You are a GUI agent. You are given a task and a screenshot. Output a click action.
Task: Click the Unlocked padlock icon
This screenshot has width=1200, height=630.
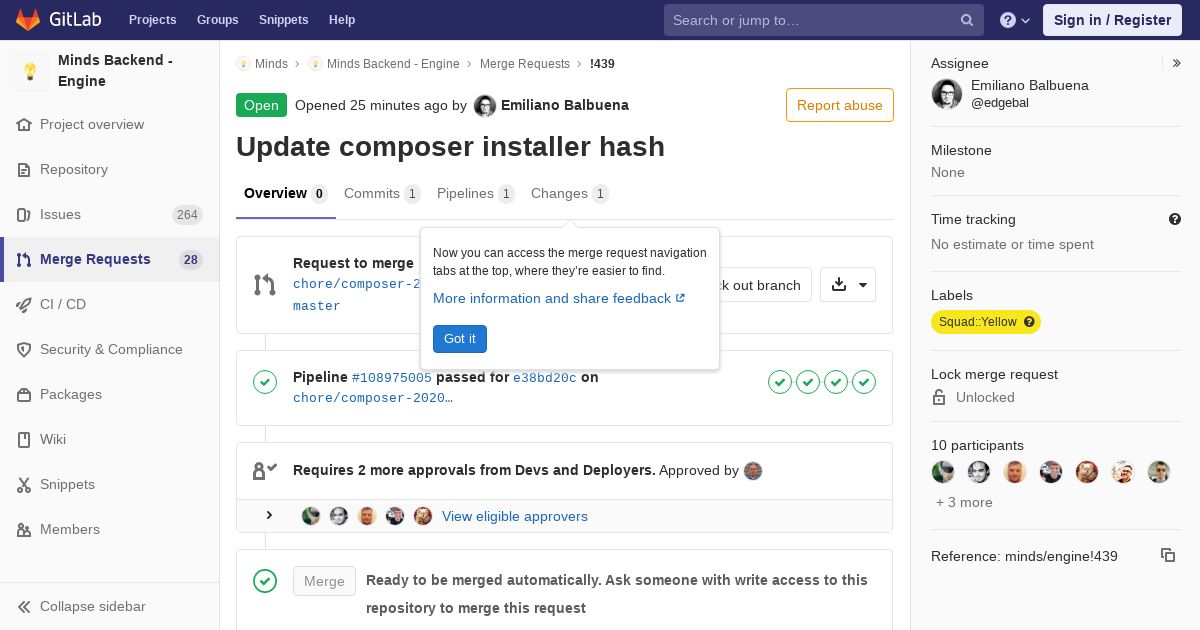tap(939, 397)
